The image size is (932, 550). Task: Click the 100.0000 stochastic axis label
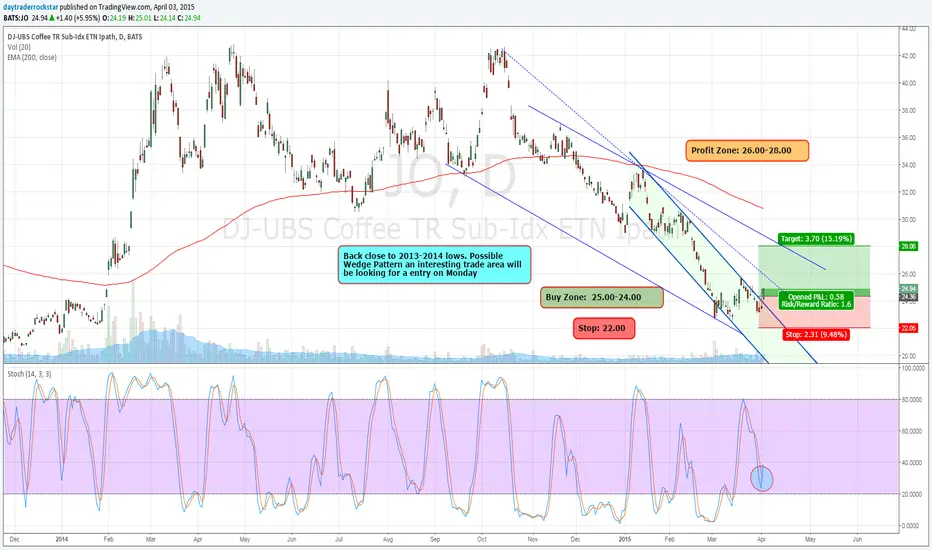(x=912, y=369)
